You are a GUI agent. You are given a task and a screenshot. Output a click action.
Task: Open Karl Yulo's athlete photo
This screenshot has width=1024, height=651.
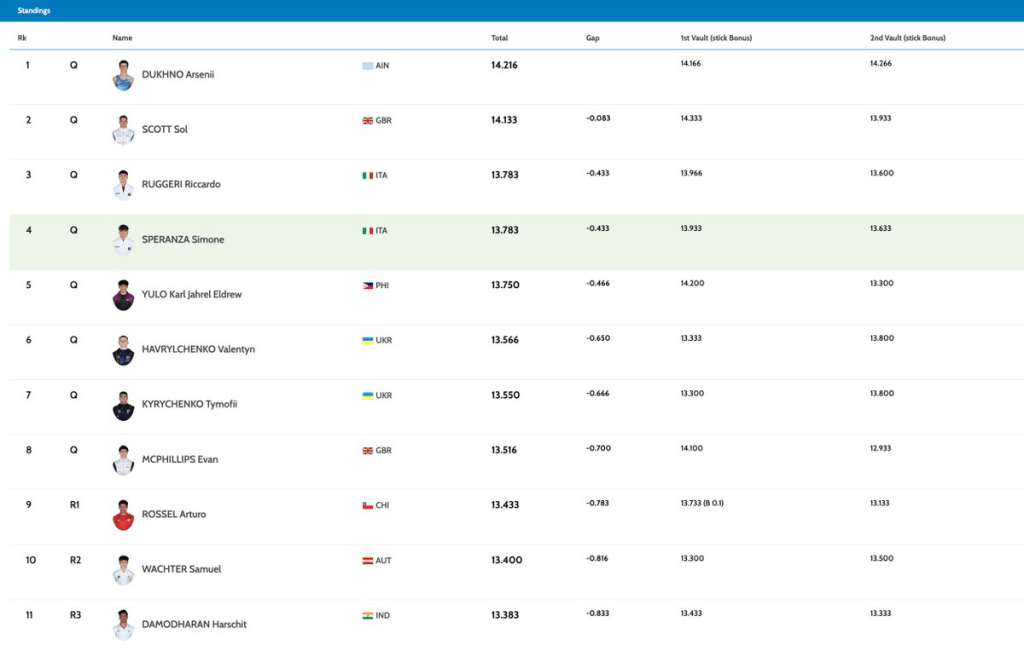click(x=123, y=296)
